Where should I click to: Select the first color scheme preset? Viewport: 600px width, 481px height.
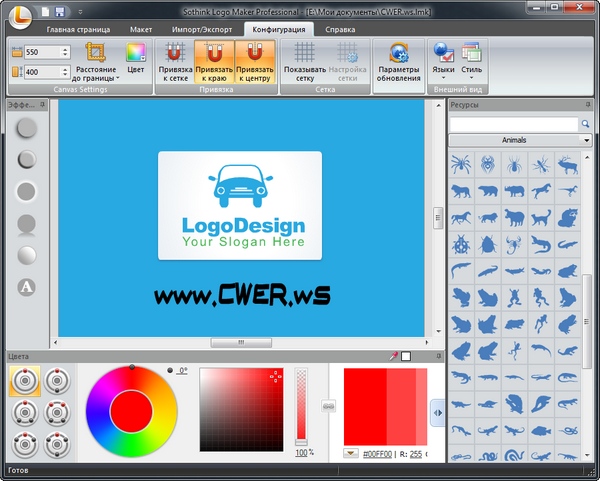[25, 381]
